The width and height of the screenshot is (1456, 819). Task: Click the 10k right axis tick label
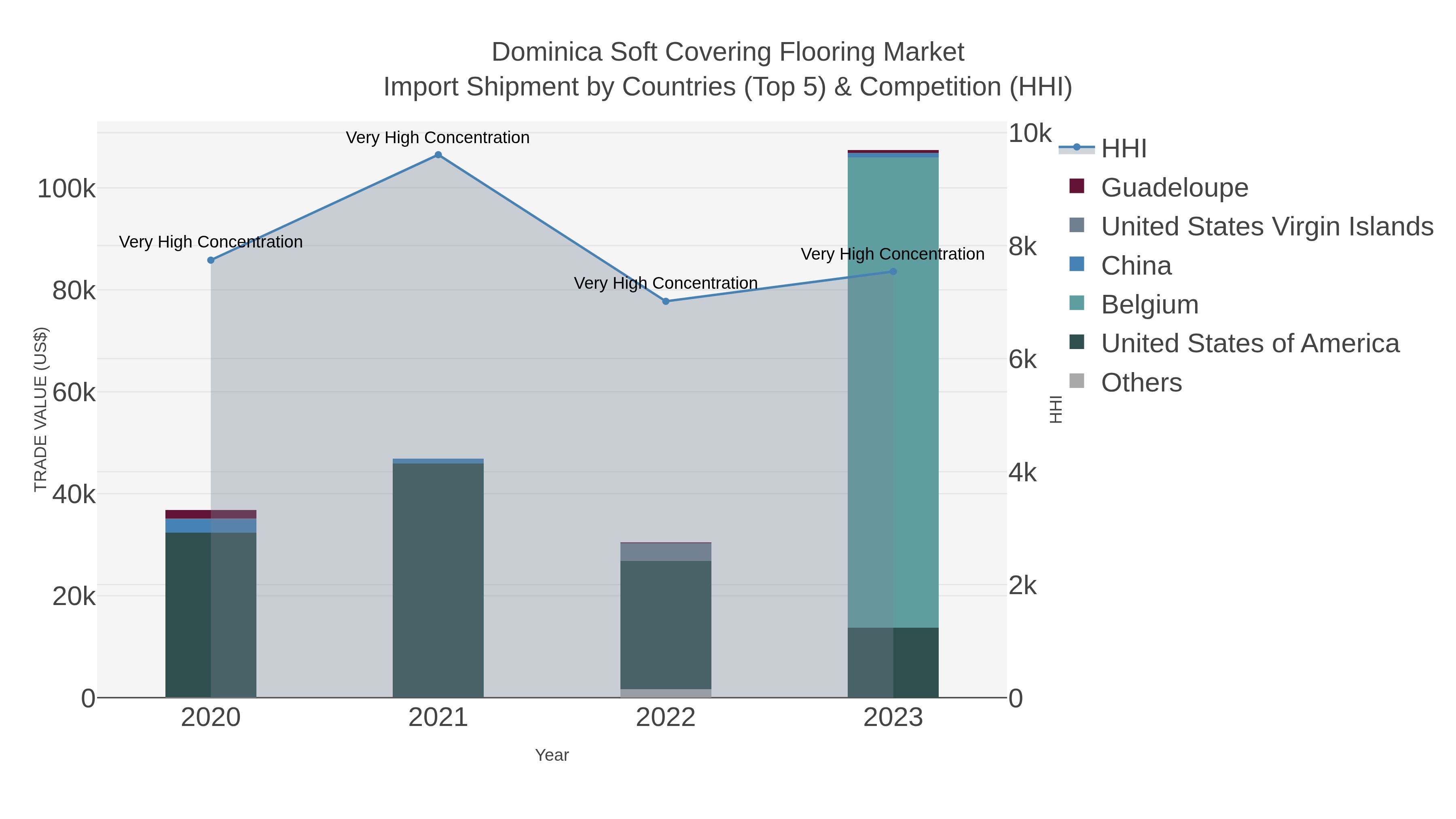pos(1031,133)
